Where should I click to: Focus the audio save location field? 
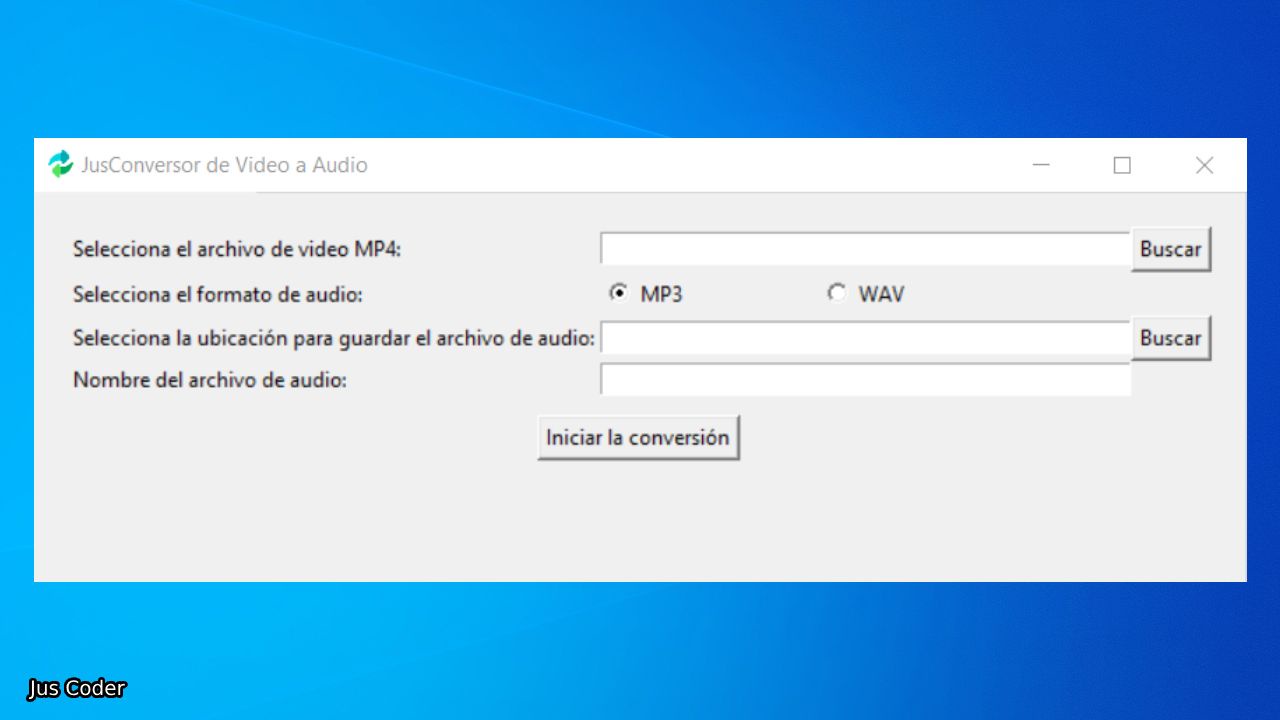[x=865, y=338]
